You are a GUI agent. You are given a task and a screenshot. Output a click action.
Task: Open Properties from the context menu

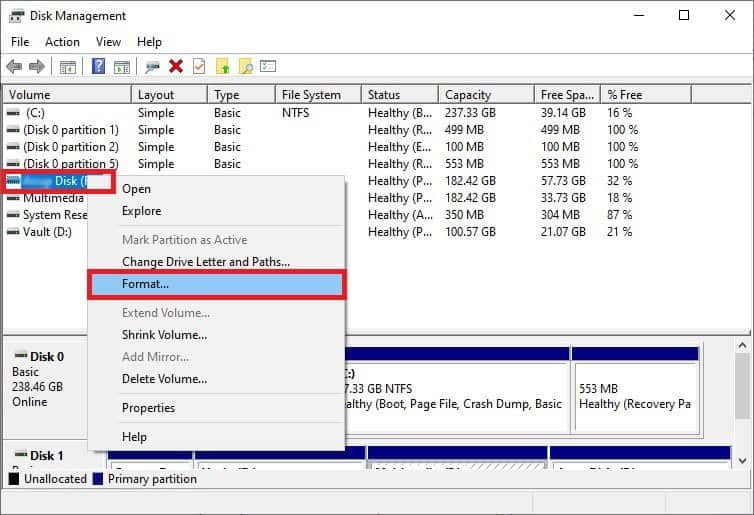(x=216, y=408)
